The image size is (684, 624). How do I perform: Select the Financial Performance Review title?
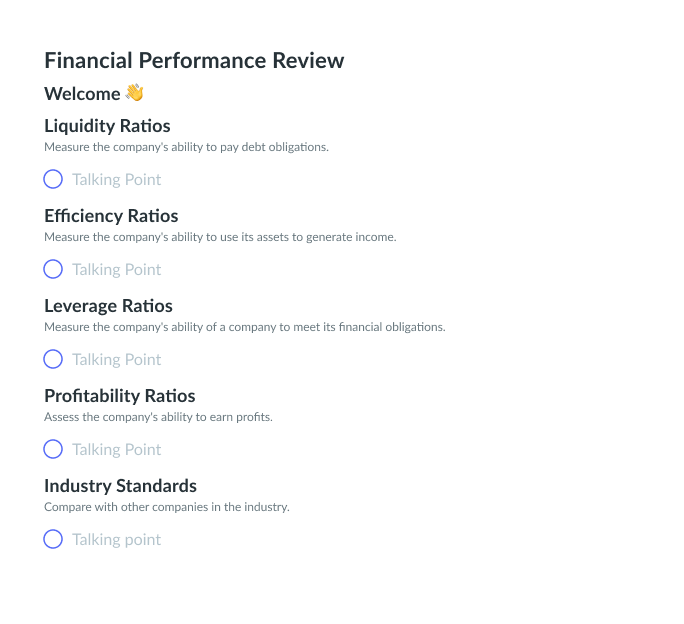click(x=194, y=60)
